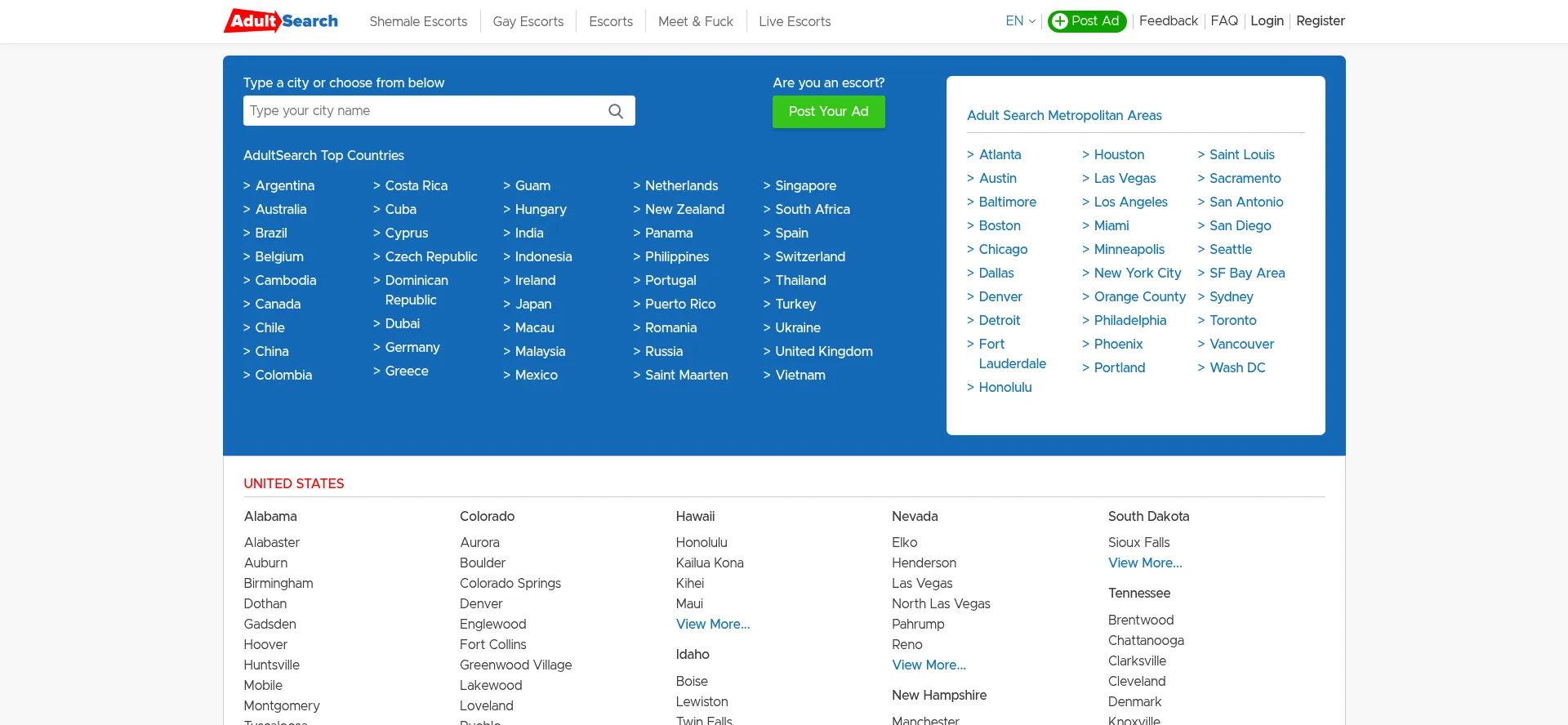This screenshot has height=725, width=1568.
Task: Expand View More under Nevada
Action: [x=929, y=665]
